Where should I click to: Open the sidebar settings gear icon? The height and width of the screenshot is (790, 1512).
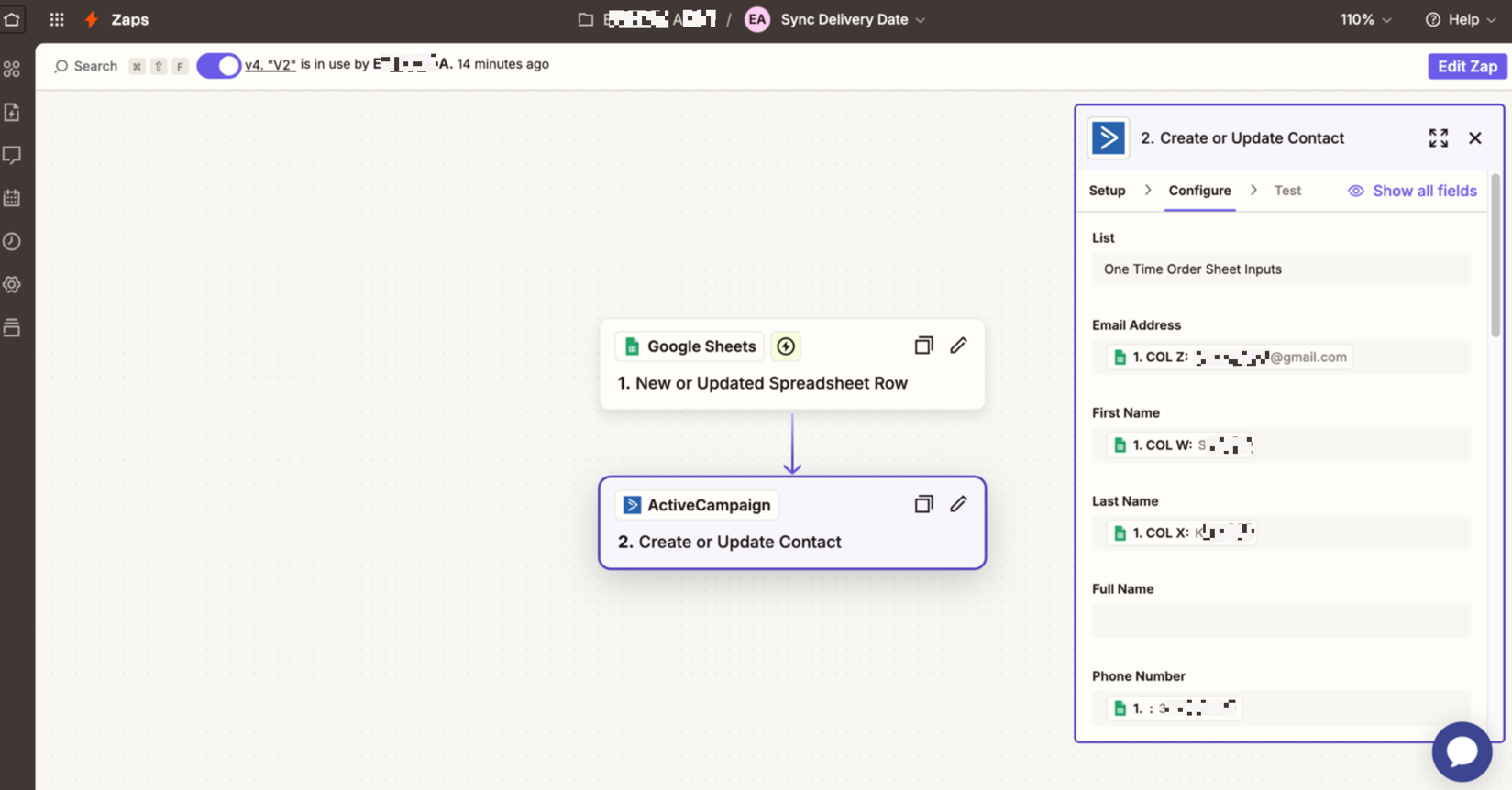(12, 284)
